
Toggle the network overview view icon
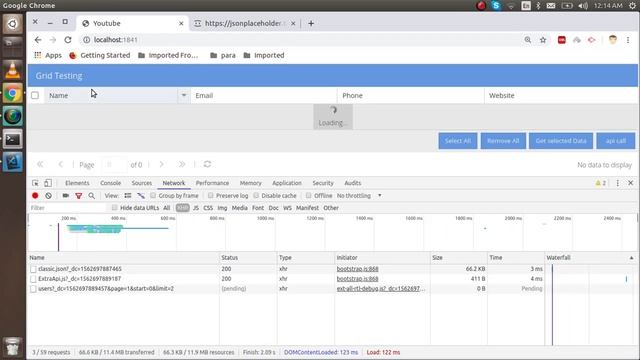point(141,196)
